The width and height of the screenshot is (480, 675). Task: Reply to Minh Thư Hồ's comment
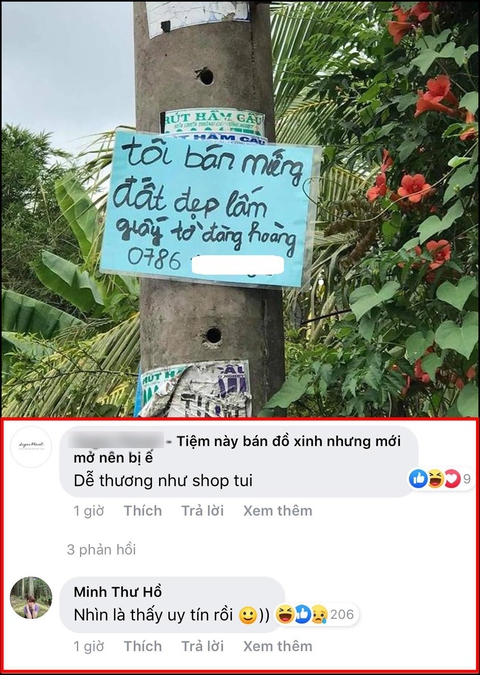[x=202, y=646]
